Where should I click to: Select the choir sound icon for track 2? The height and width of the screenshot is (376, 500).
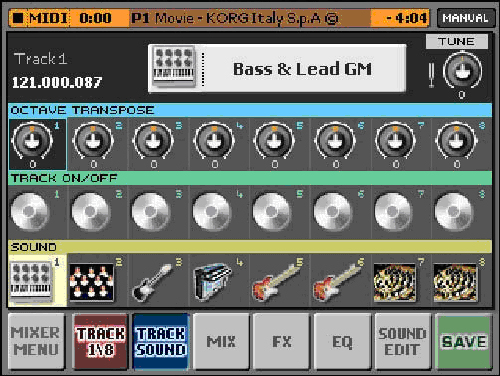point(92,282)
